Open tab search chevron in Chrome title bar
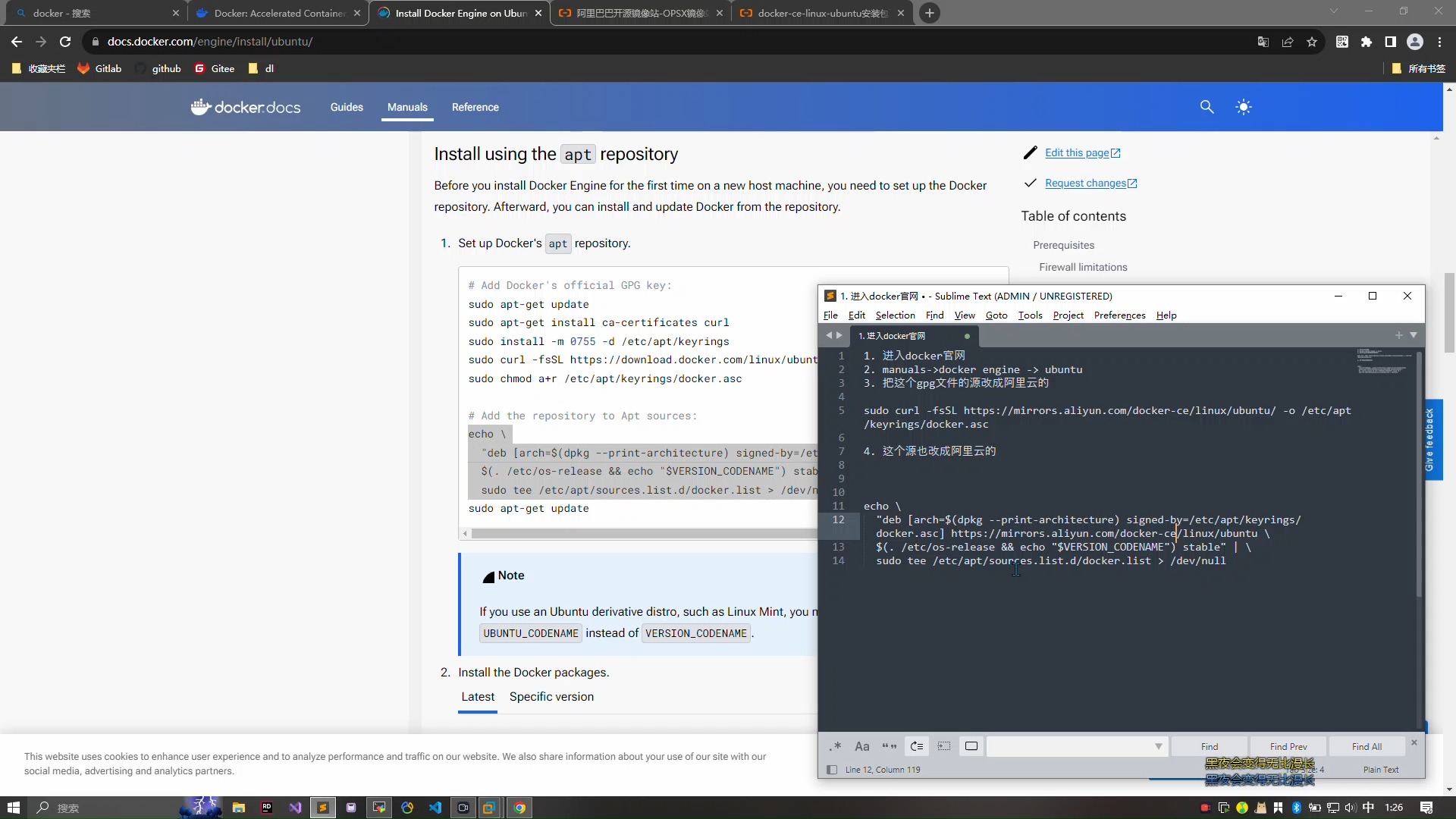This screenshot has height=819, width=1456. click(x=1334, y=11)
